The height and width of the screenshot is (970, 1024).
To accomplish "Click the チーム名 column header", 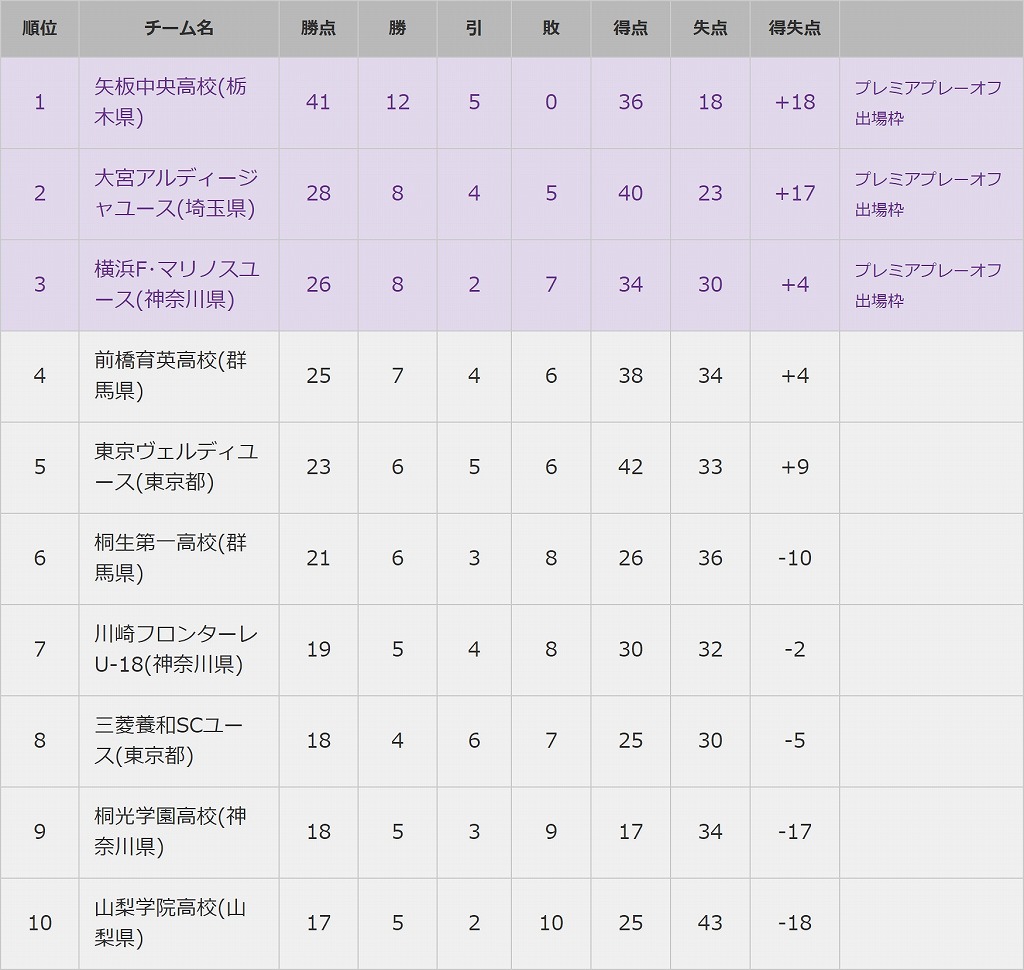I will click(x=179, y=28).
